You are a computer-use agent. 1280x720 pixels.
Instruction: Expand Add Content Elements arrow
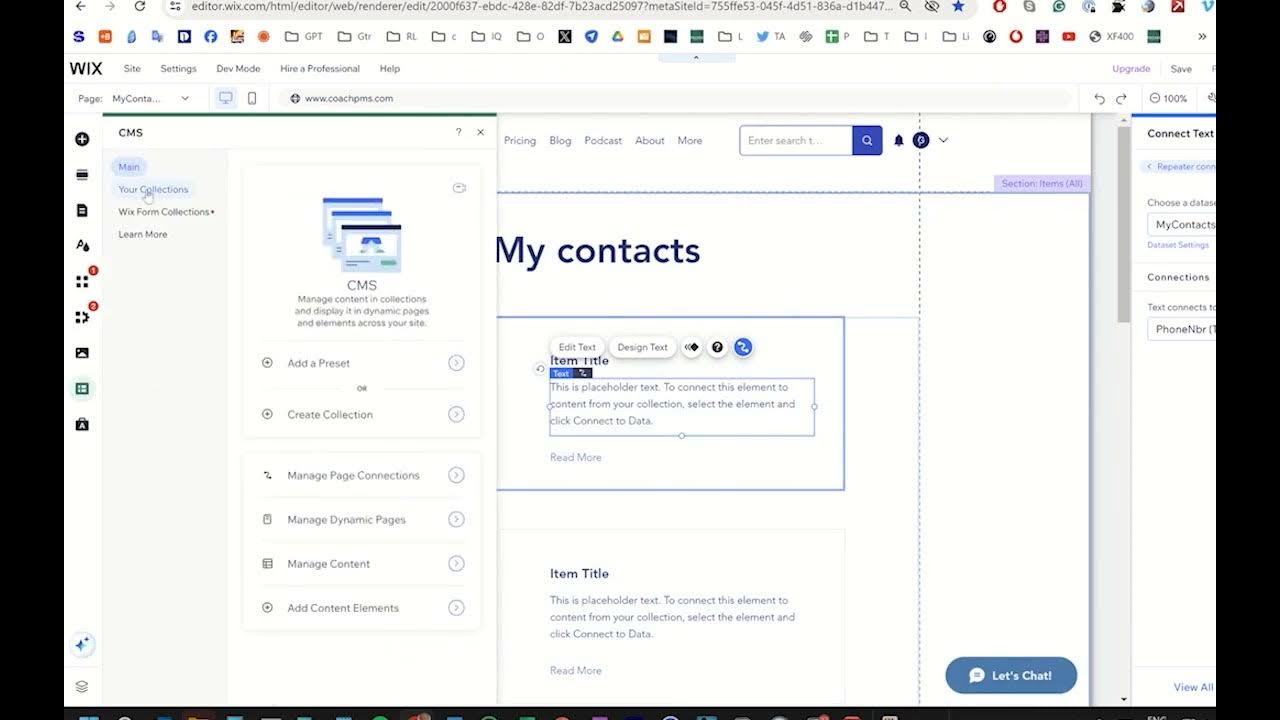click(456, 608)
